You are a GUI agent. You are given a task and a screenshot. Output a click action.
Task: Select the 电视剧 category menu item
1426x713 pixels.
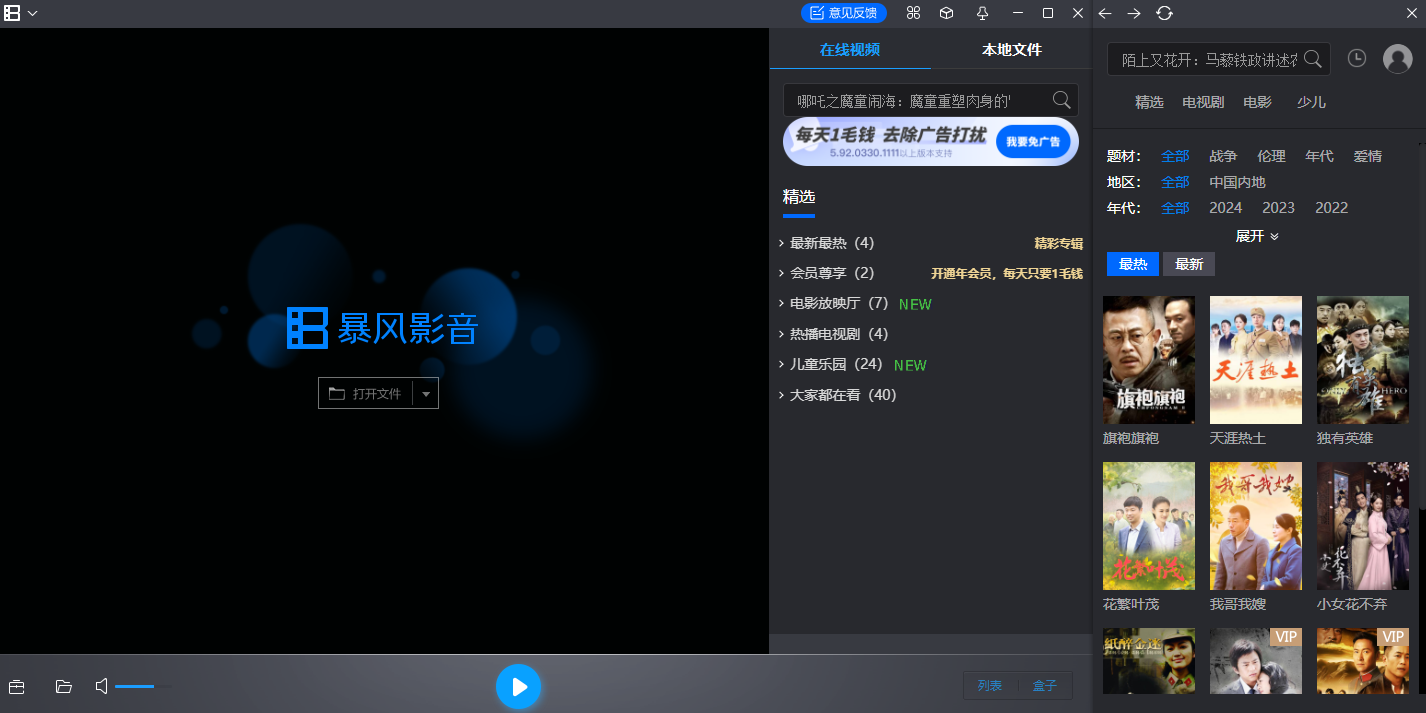[1202, 101]
